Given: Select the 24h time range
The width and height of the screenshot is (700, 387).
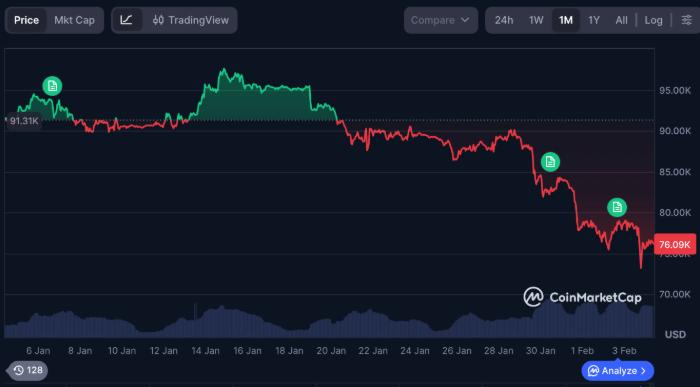Looking at the screenshot, I should click(x=504, y=20).
